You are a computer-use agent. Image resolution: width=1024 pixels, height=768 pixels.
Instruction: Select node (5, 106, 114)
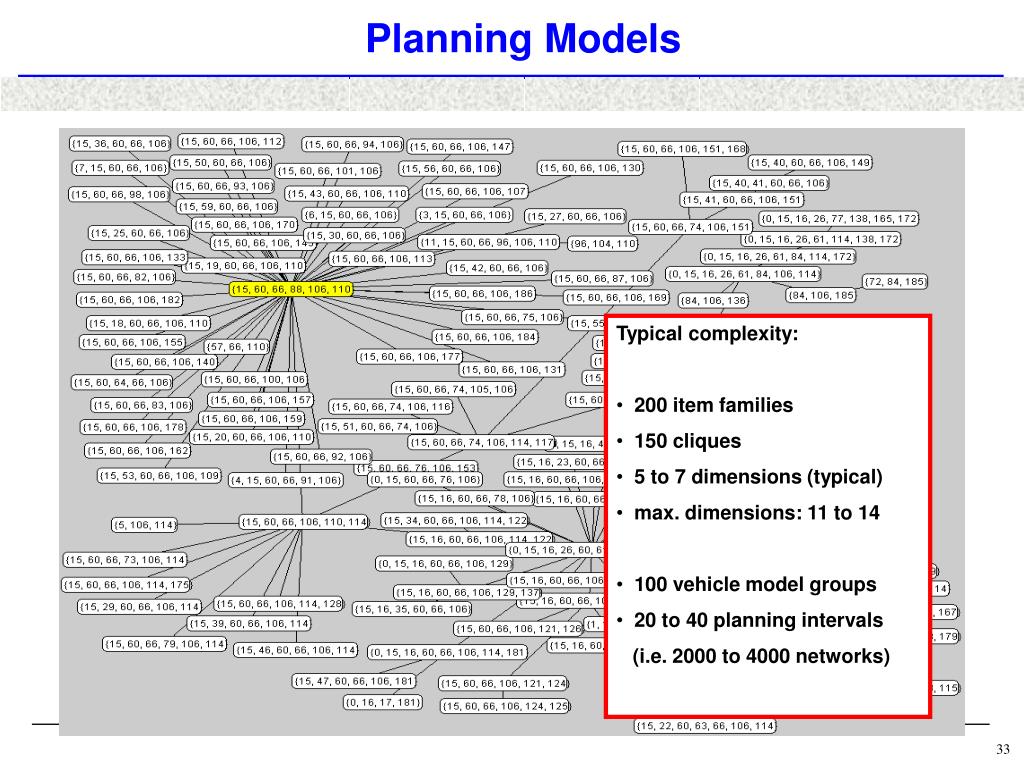(x=144, y=525)
